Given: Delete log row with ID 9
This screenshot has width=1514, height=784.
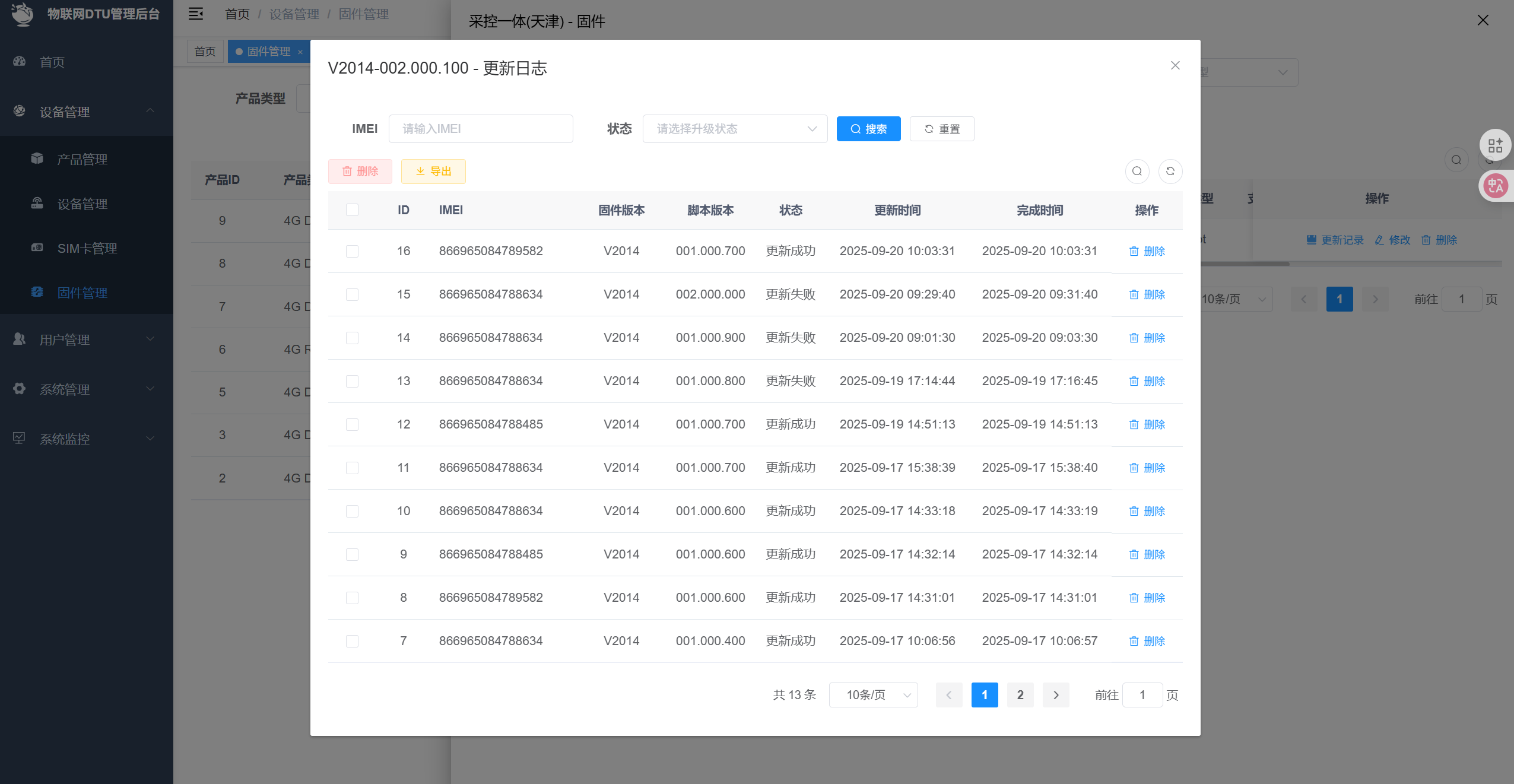Looking at the screenshot, I should coord(1147,554).
